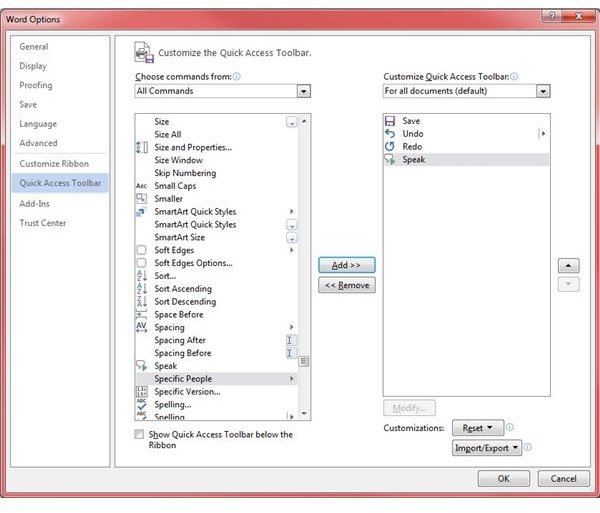Click the commands list scroll up arrow
600x513 pixels.
click(x=304, y=121)
